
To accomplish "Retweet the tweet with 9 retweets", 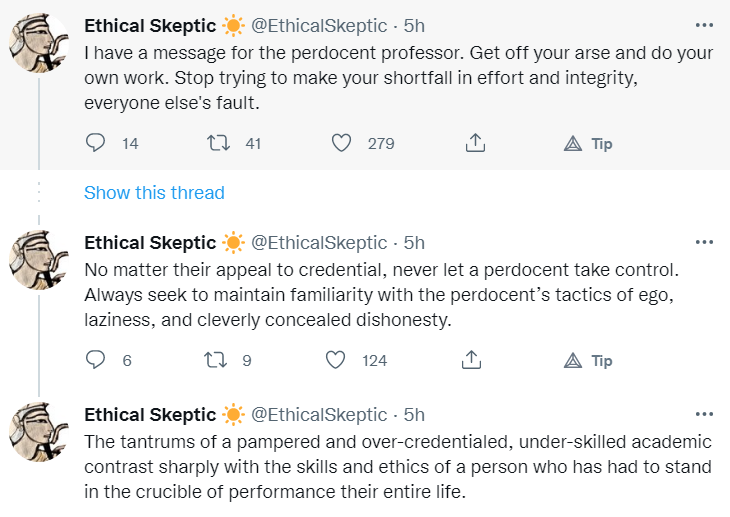I will pyautogui.click(x=214, y=361).
